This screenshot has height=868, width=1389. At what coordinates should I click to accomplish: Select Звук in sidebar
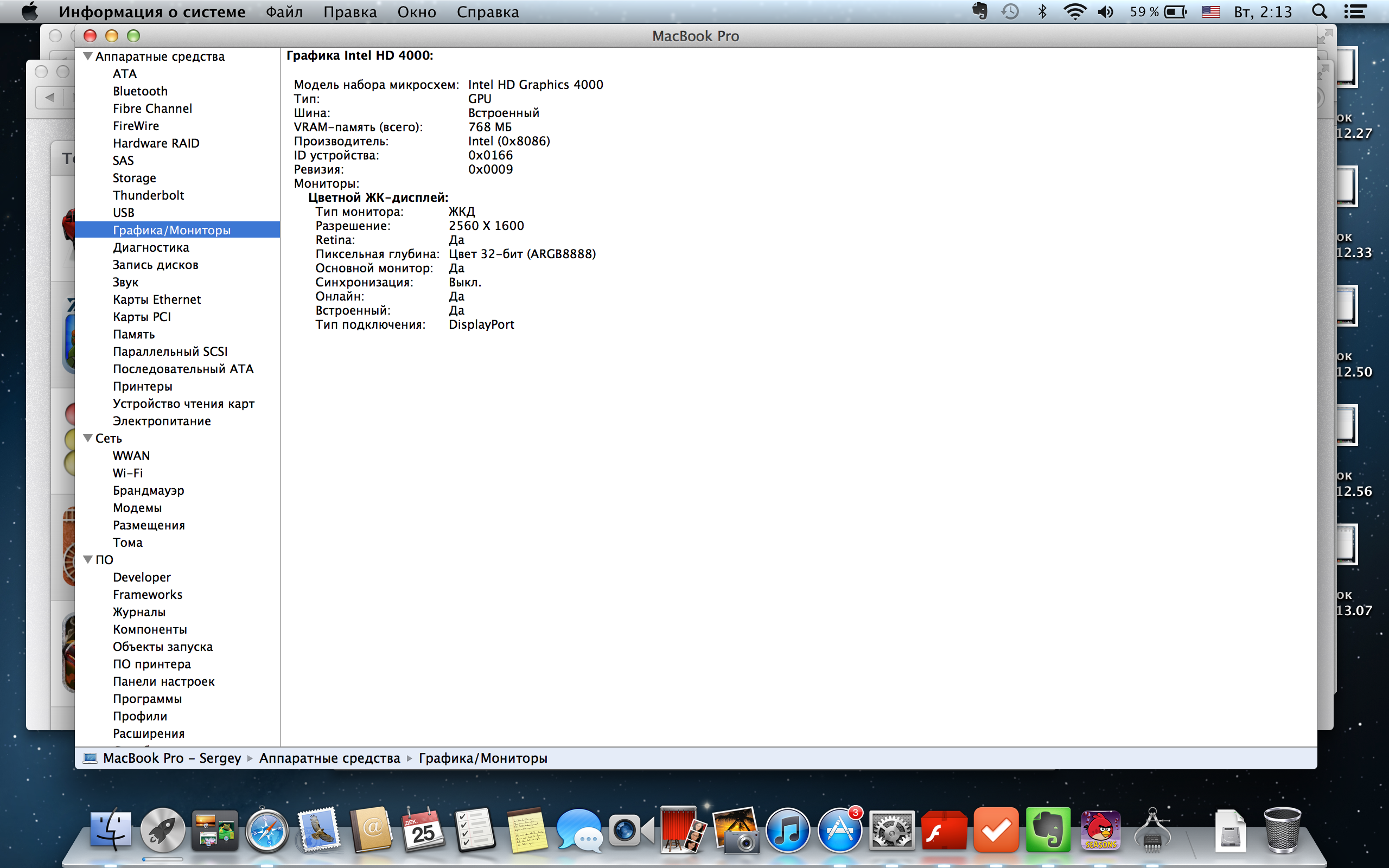pyautogui.click(x=126, y=282)
